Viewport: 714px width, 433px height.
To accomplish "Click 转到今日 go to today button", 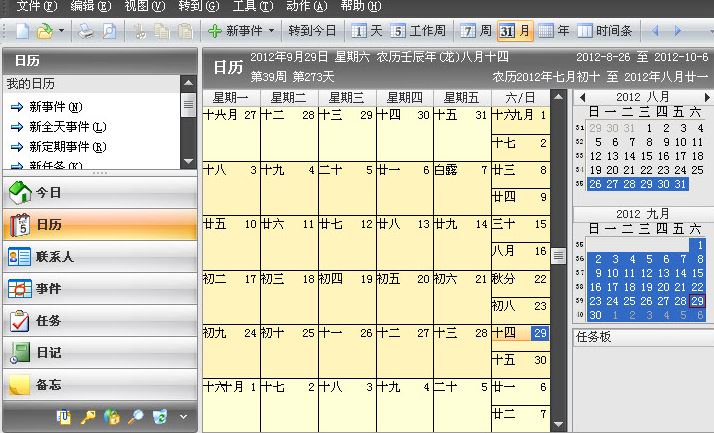I will (x=312, y=31).
